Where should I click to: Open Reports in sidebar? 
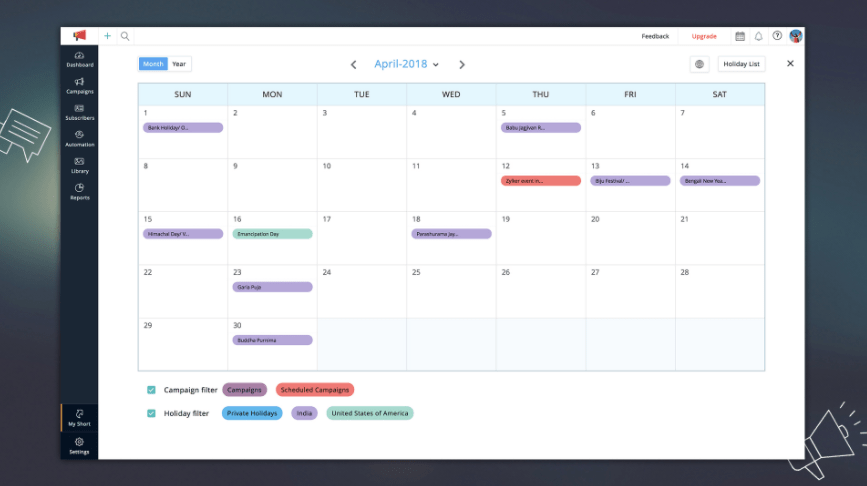(80, 192)
